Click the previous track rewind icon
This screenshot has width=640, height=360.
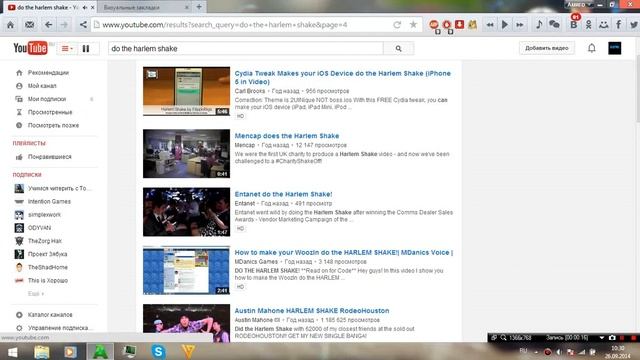coord(490,25)
